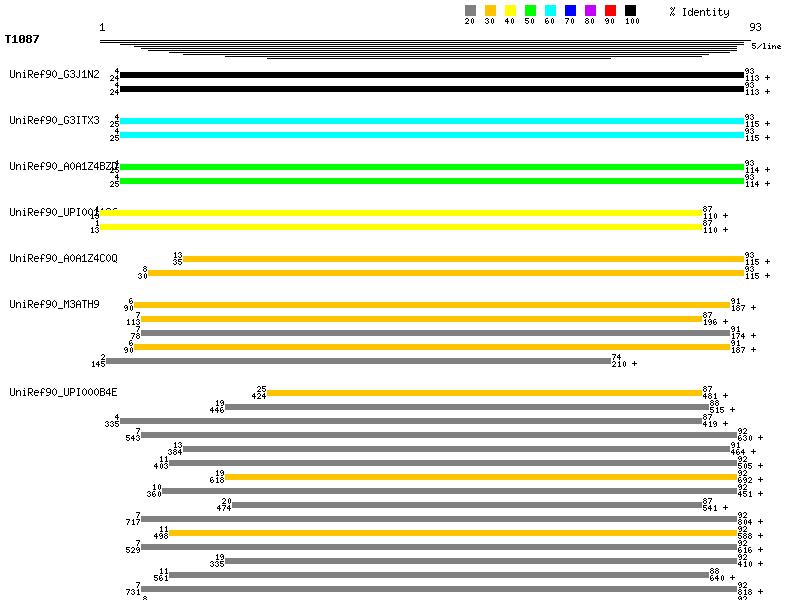This screenshot has height=600, width=800.
Task: Click the purple 80% identity legend swatch
Action: click(590, 11)
